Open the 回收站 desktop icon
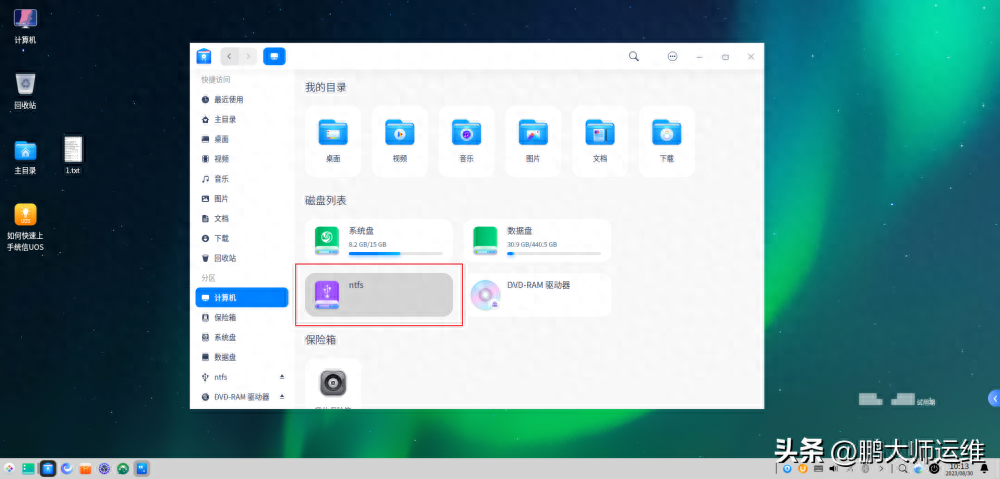 click(26, 91)
